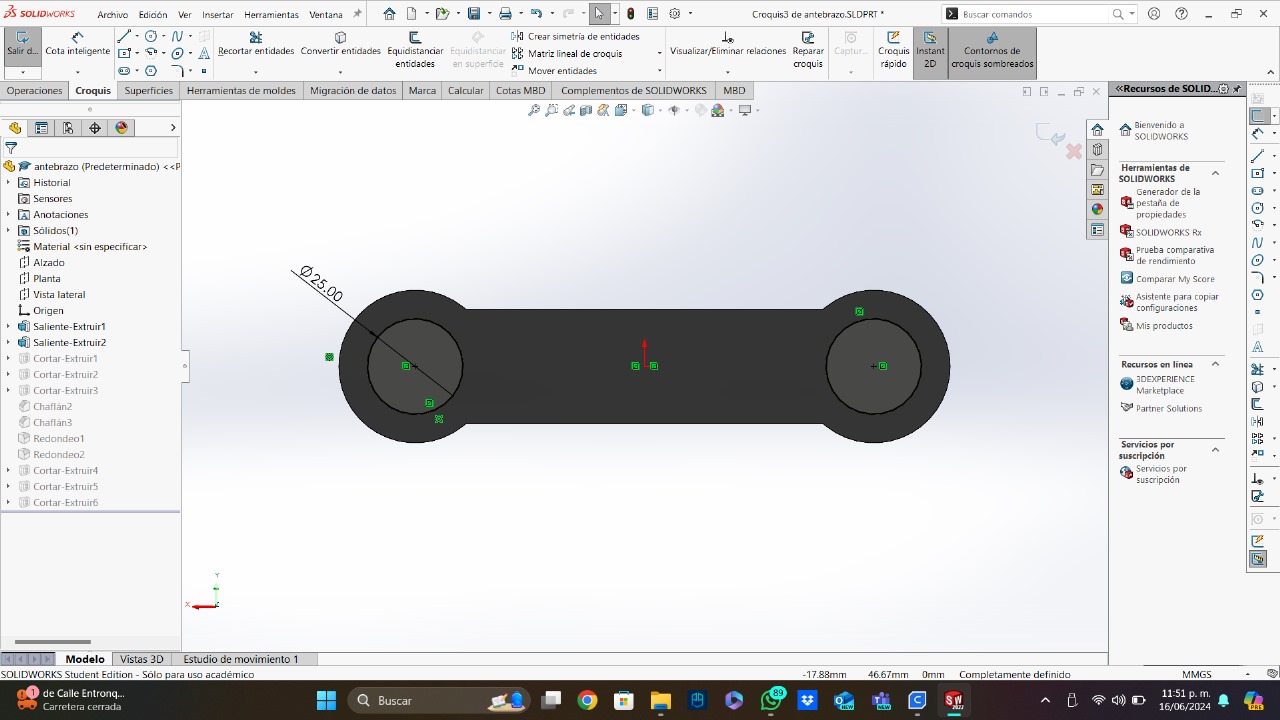
Task: Select the Cota inteligente tool
Action: (x=78, y=45)
